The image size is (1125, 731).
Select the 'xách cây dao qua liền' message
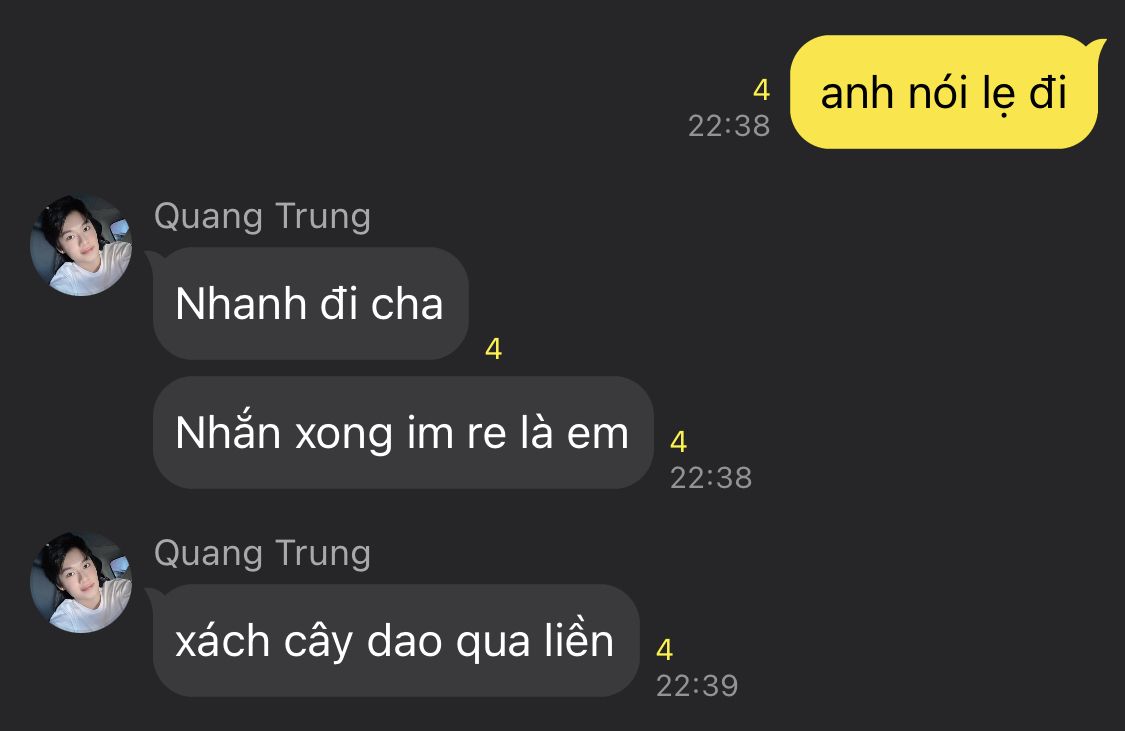[x=395, y=641]
